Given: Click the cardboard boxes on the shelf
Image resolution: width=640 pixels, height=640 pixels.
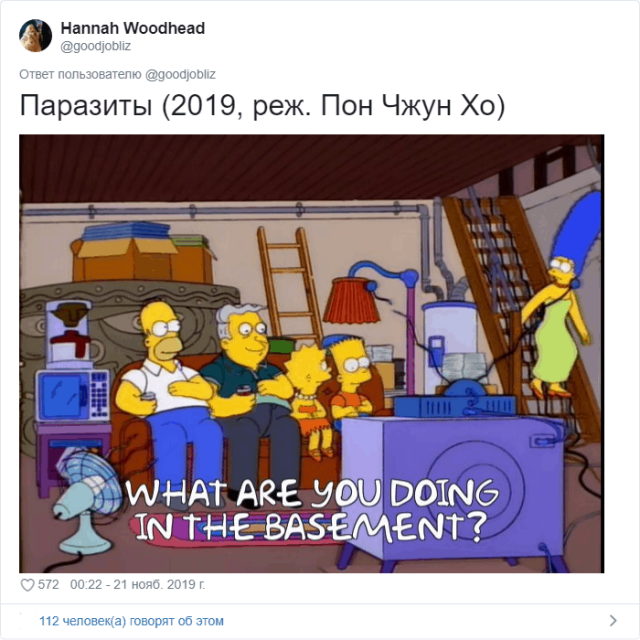Looking at the screenshot, I should pyautogui.click(x=143, y=259).
